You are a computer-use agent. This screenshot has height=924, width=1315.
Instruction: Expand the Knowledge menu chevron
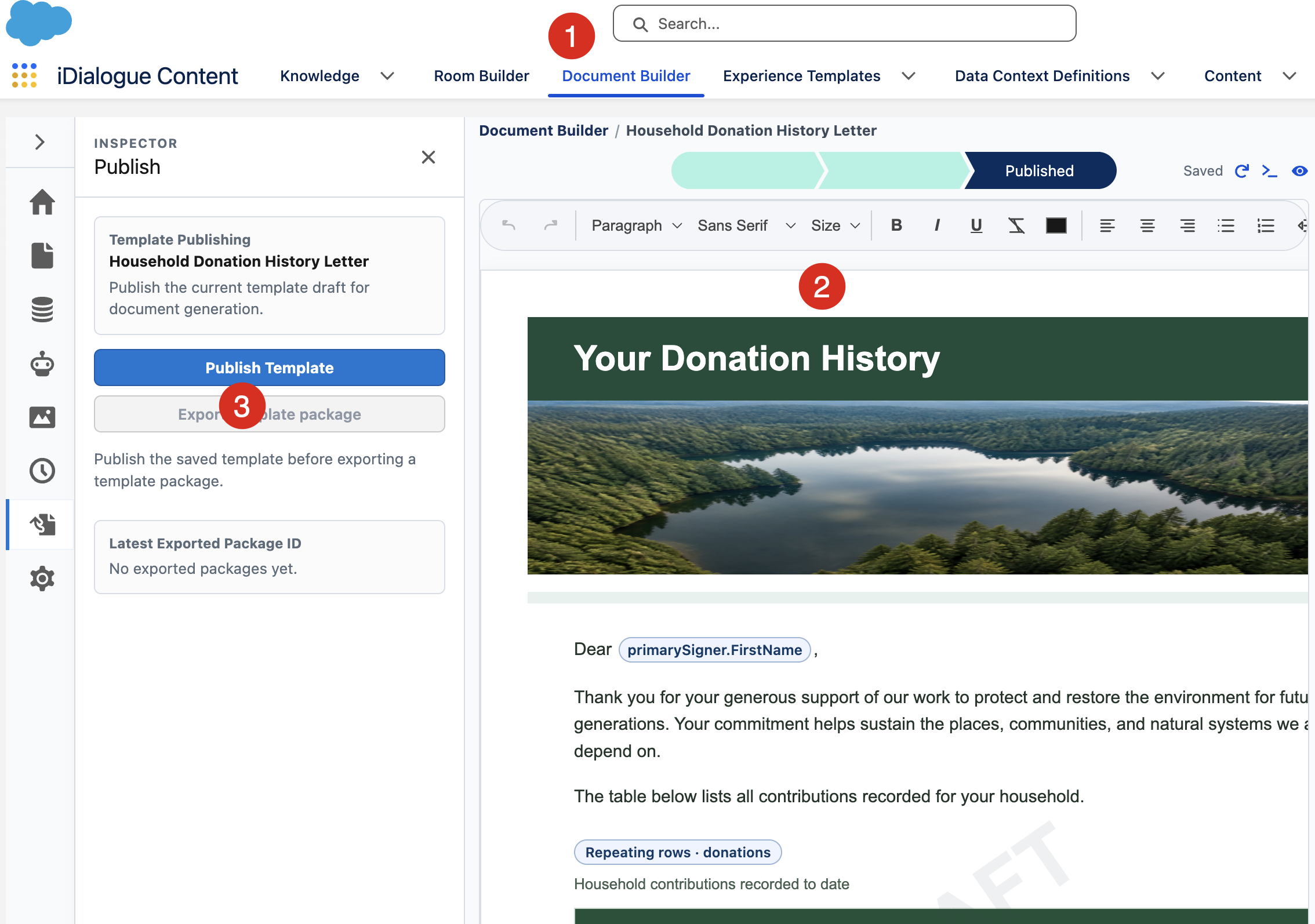387,76
